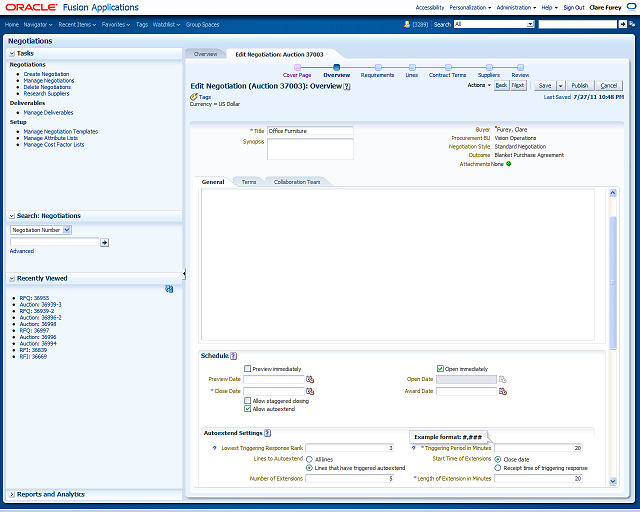Select Receipt time of triggering response

(498, 468)
